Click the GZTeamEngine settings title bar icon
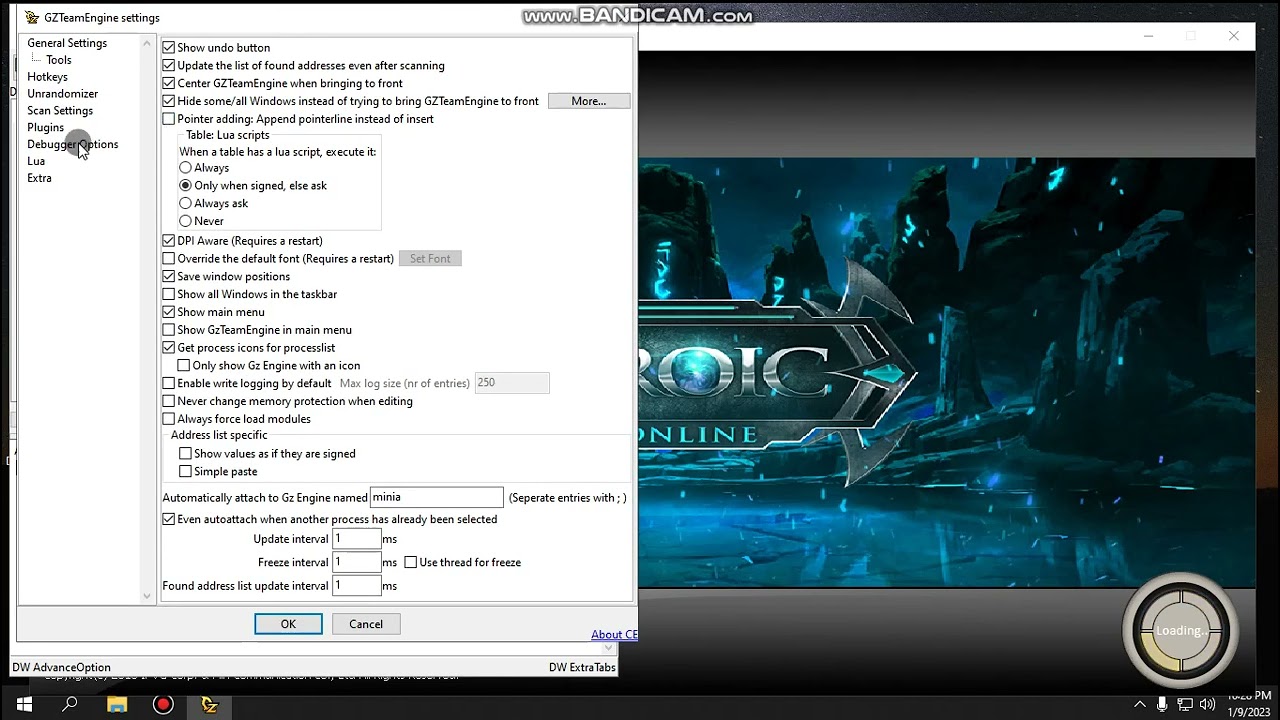 click(32, 17)
